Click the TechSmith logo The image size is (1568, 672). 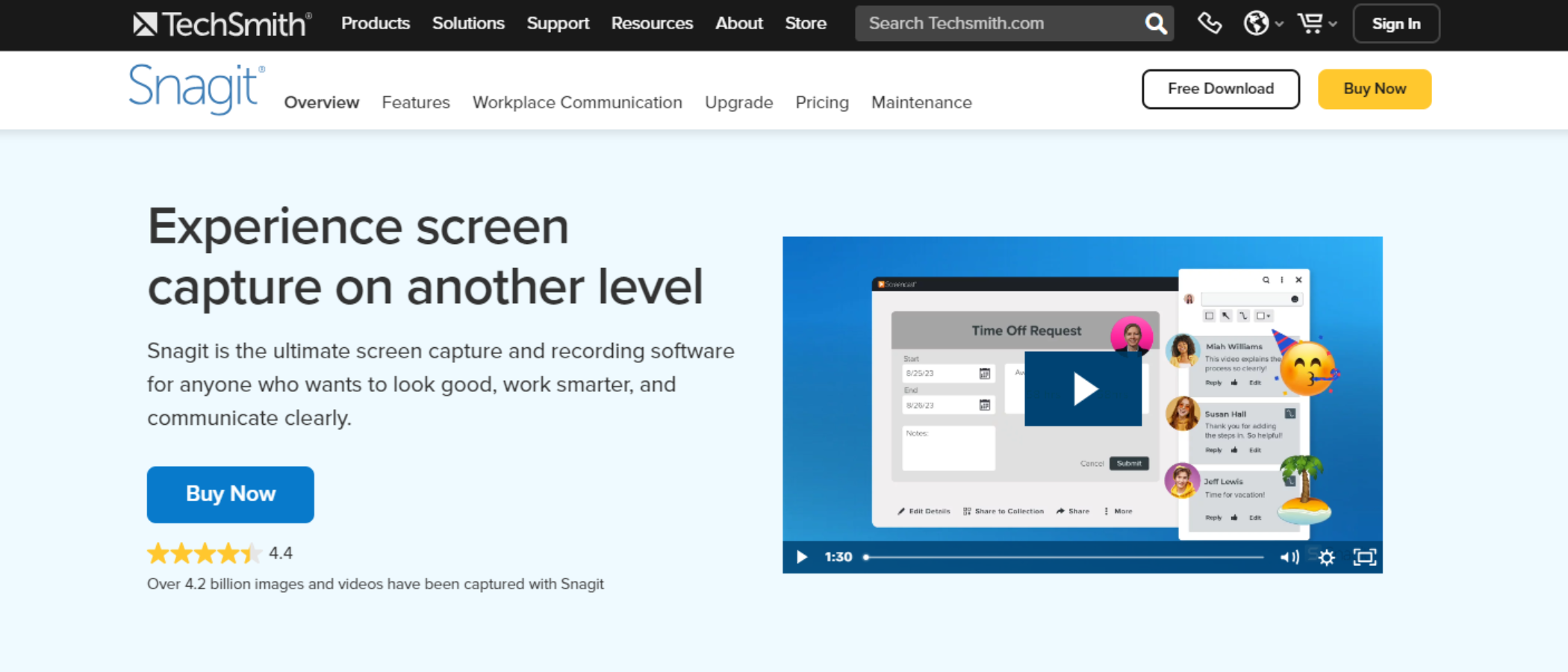pyautogui.click(x=223, y=24)
